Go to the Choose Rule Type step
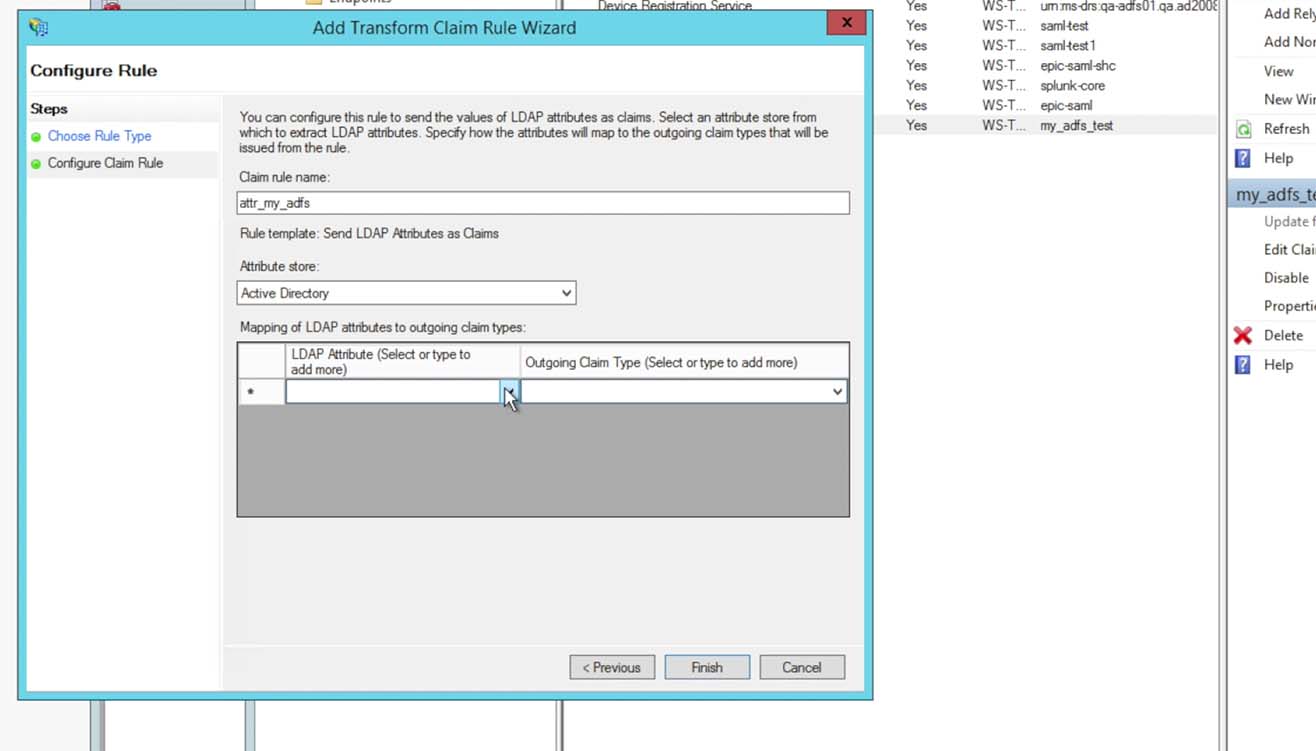The width and height of the screenshot is (1316, 751). (x=99, y=136)
